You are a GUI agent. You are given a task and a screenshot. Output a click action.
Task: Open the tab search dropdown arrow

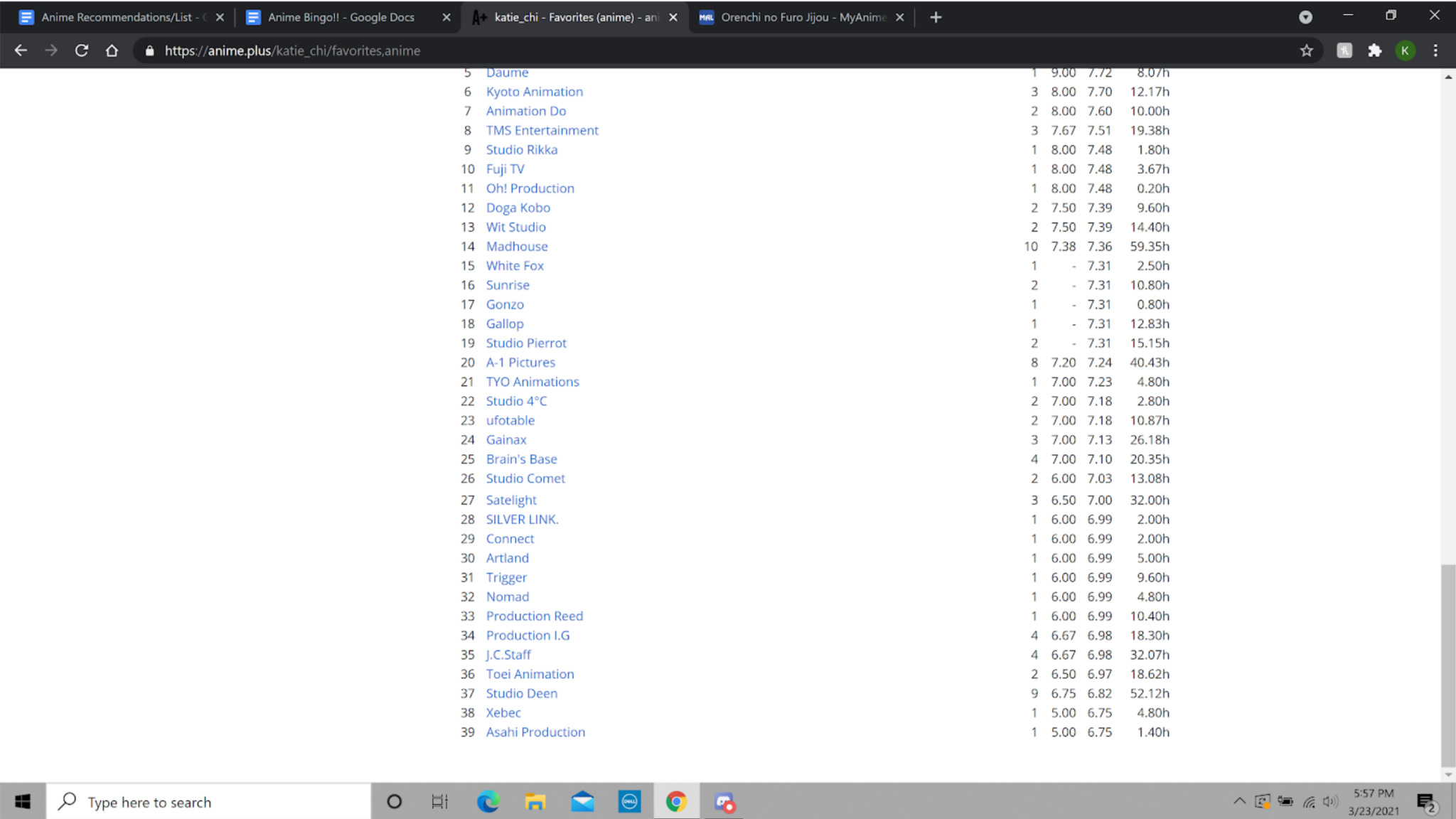click(1305, 17)
